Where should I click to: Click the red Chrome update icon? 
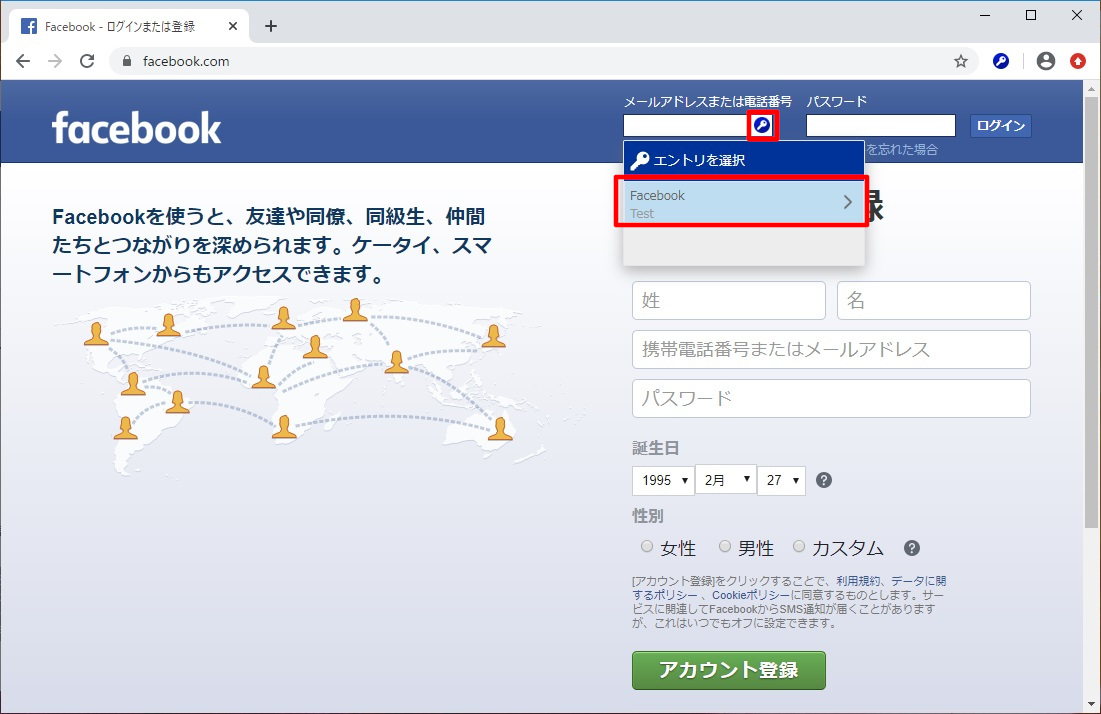click(1078, 61)
